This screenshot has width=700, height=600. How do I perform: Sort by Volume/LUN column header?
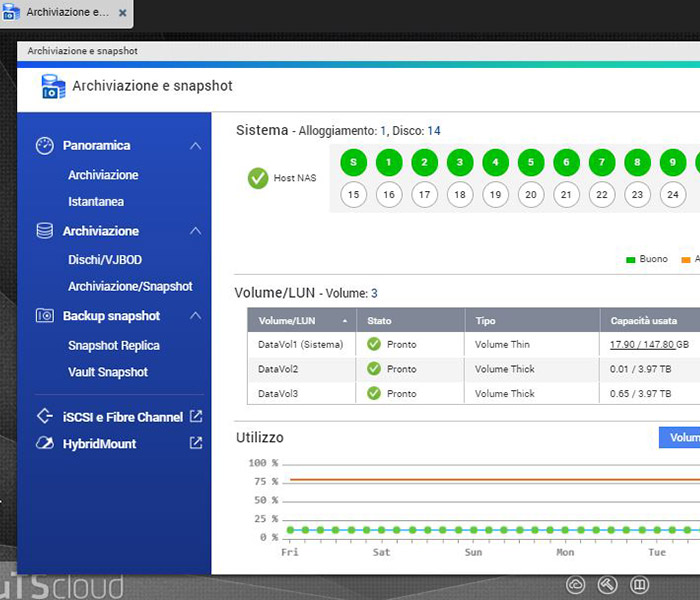coord(301,321)
